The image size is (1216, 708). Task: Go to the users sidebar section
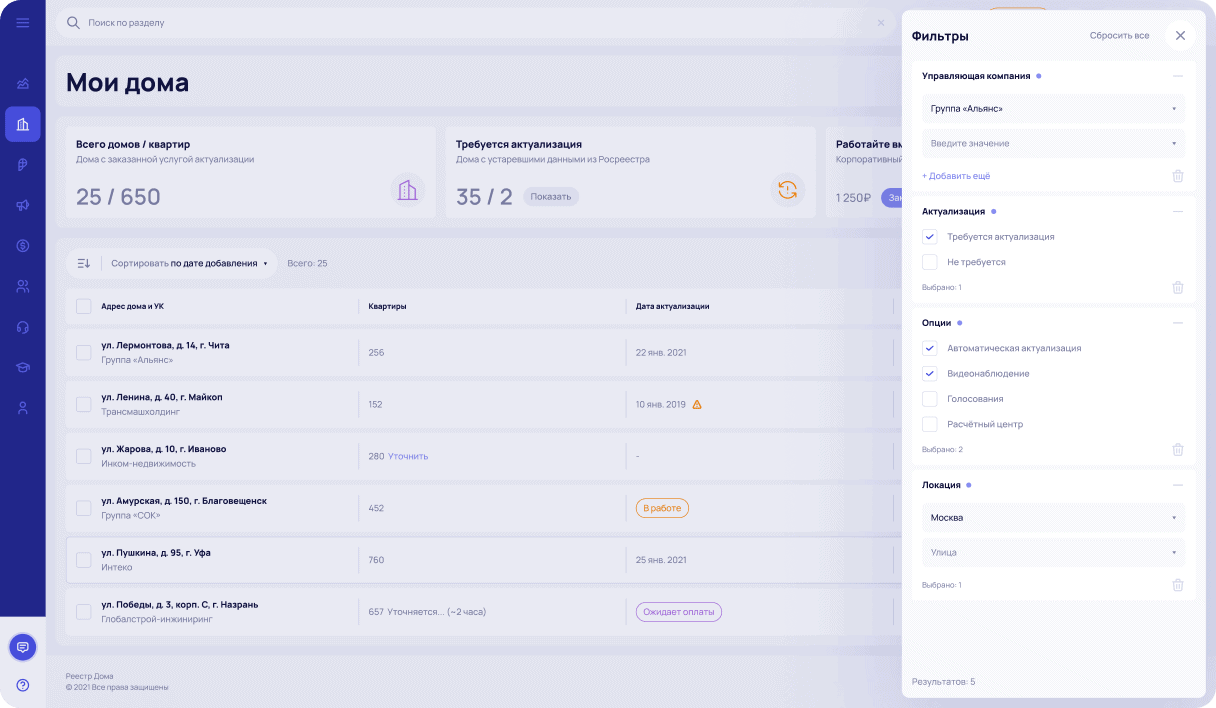point(23,286)
